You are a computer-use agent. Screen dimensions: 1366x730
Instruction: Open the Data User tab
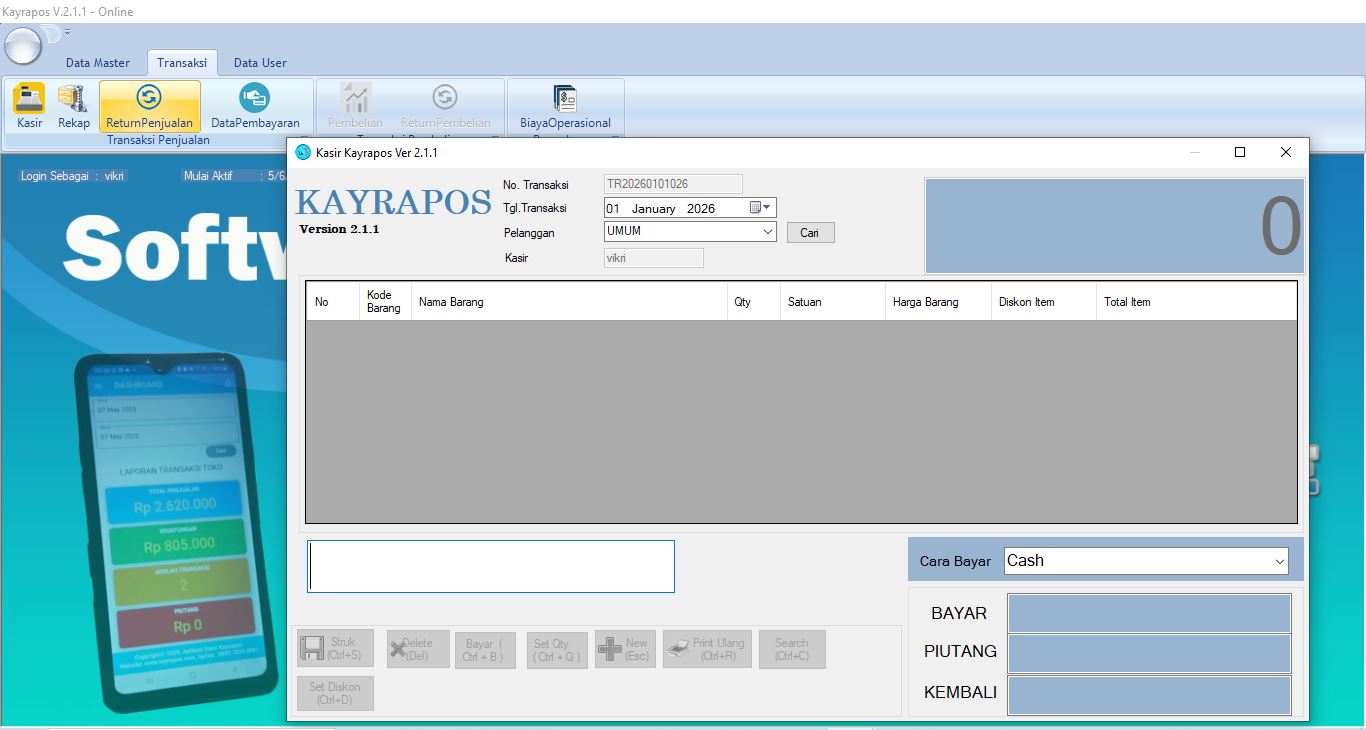260,63
